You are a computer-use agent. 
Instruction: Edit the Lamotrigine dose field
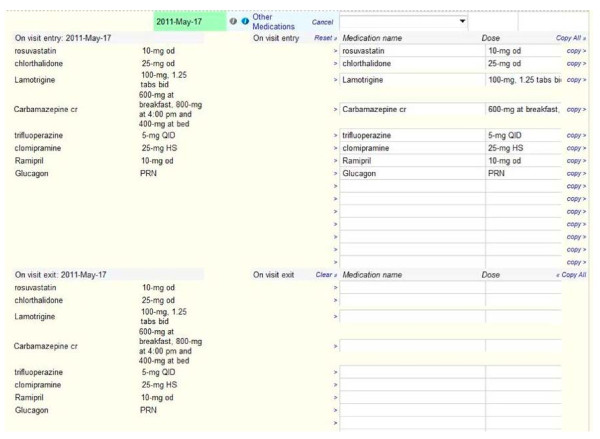click(523, 80)
